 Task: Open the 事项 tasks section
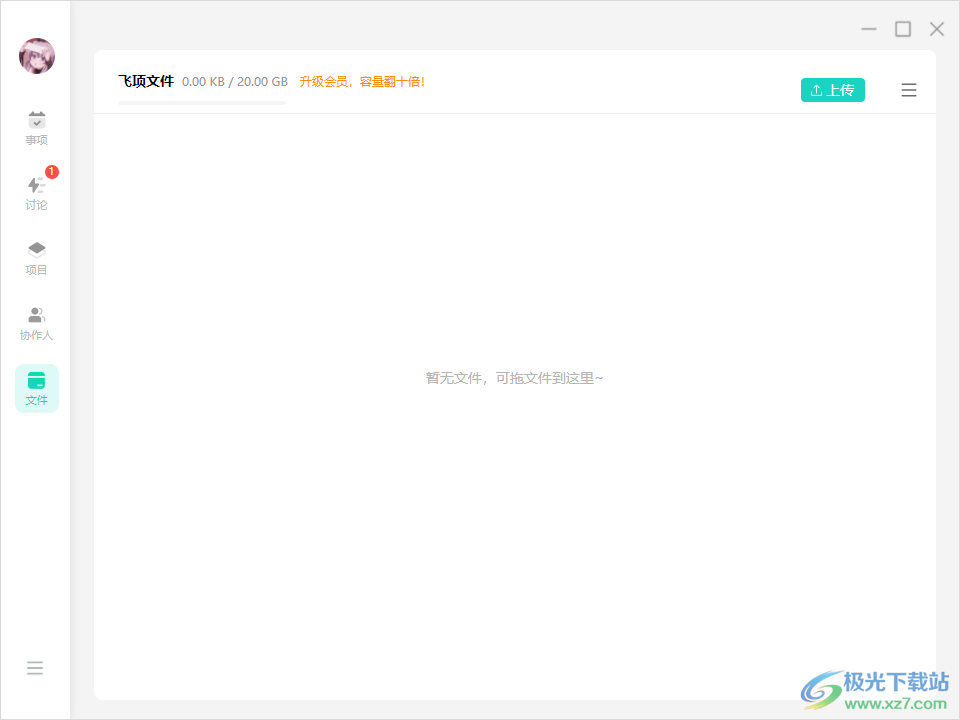[x=37, y=128]
